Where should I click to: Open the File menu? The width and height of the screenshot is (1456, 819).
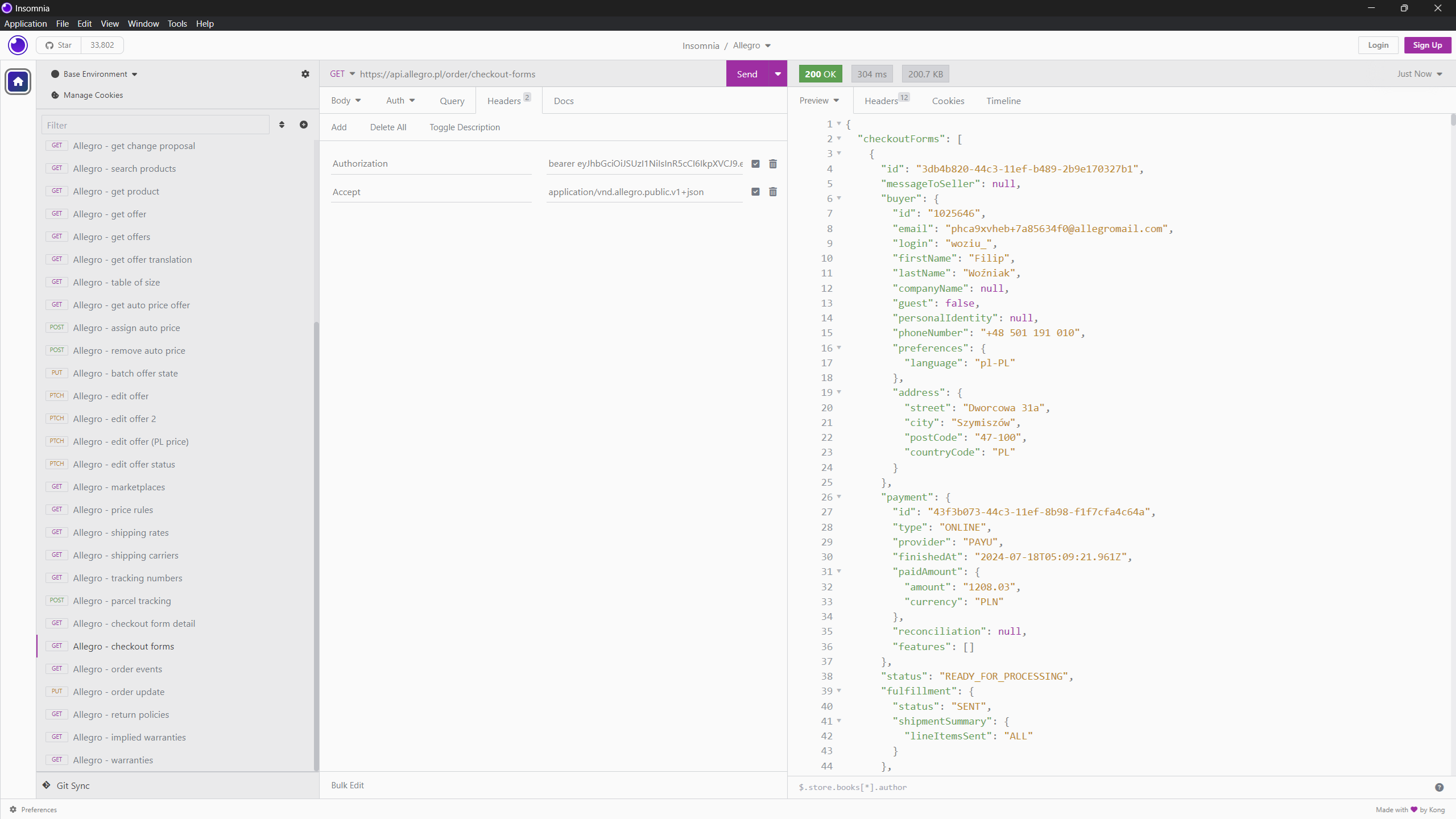point(63,23)
